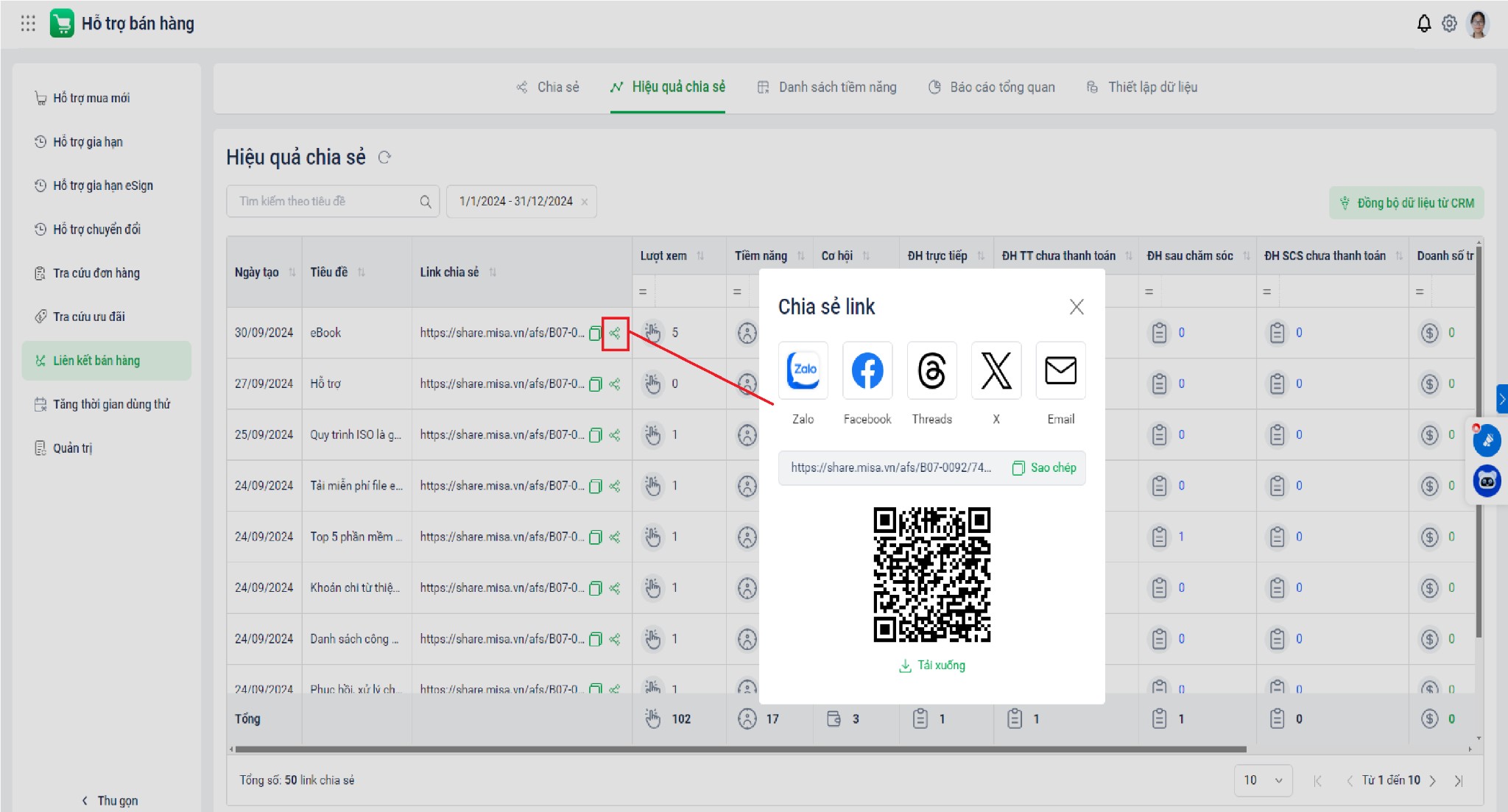The image size is (1508, 812).
Task: Share link via X icon
Action: (x=996, y=370)
